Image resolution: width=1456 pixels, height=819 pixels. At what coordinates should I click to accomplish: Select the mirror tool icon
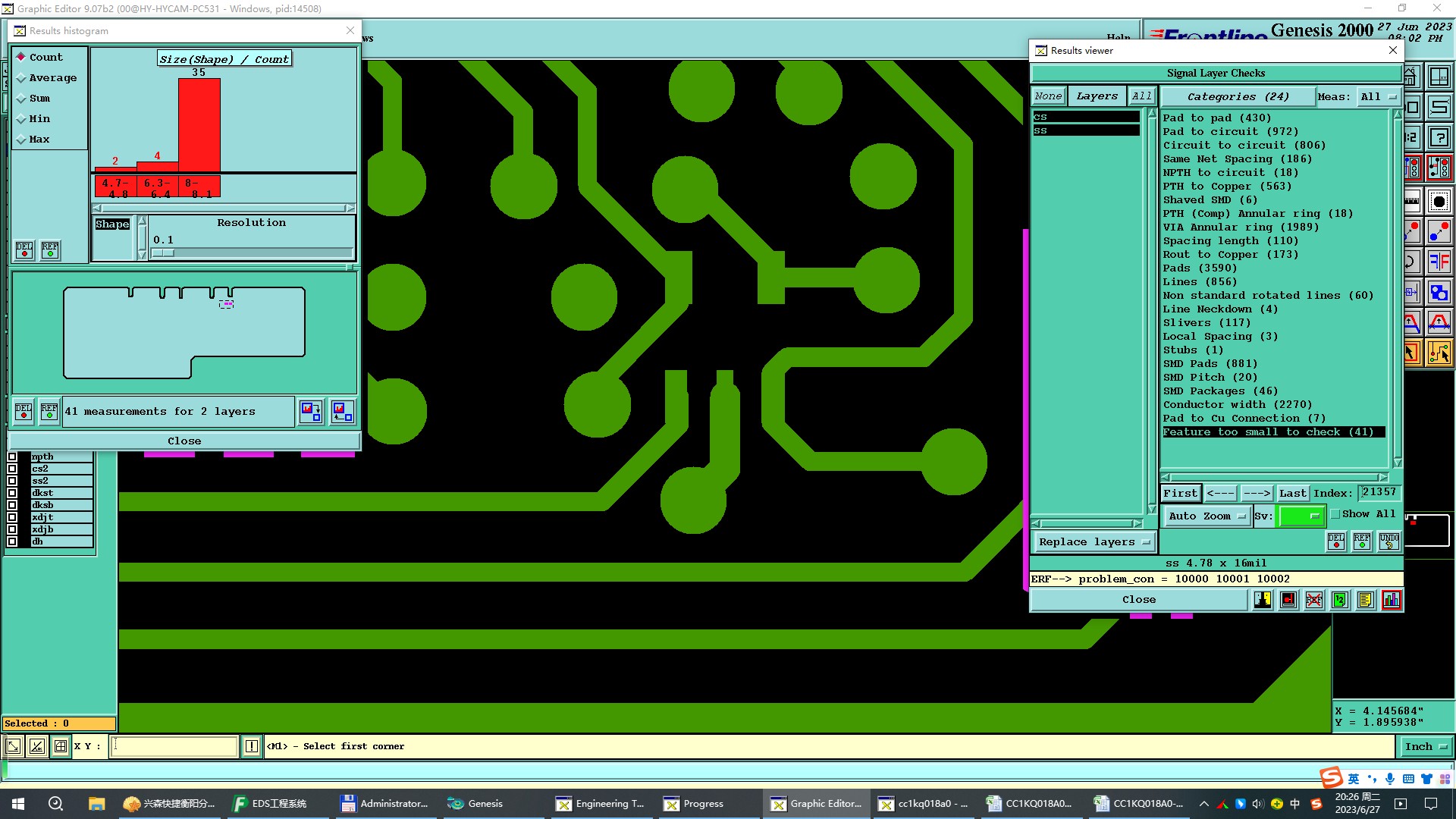coord(1439,262)
